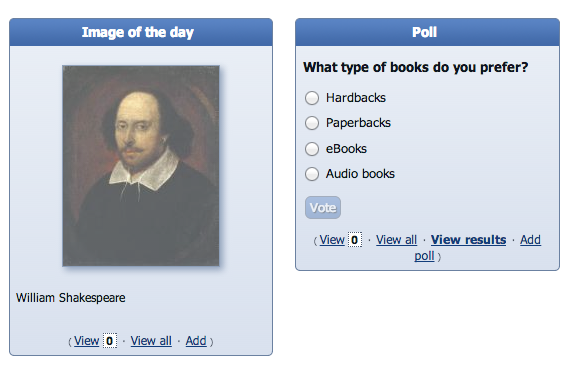The height and width of the screenshot is (370, 571).
Task: Click the William Shakespeare caption text
Action: [x=71, y=298]
